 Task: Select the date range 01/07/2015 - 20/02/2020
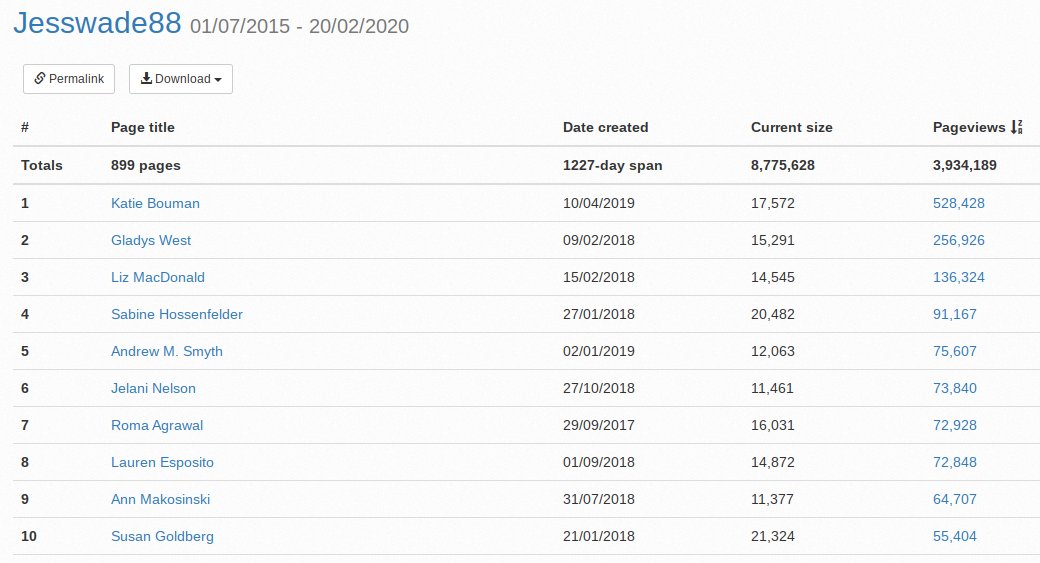click(x=299, y=27)
